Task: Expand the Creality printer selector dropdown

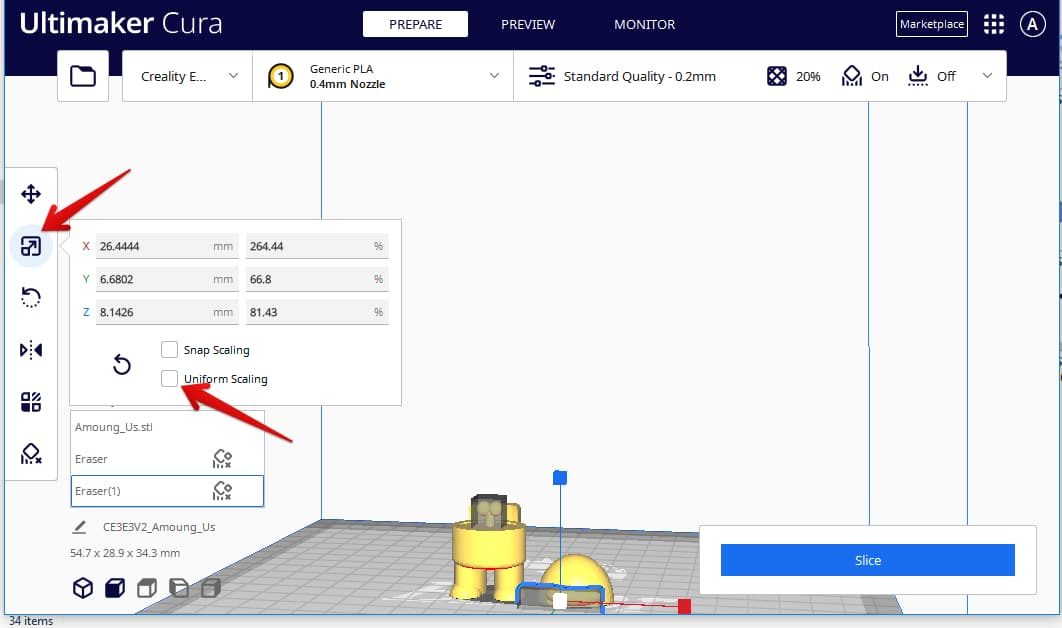Action: (188, 76)
